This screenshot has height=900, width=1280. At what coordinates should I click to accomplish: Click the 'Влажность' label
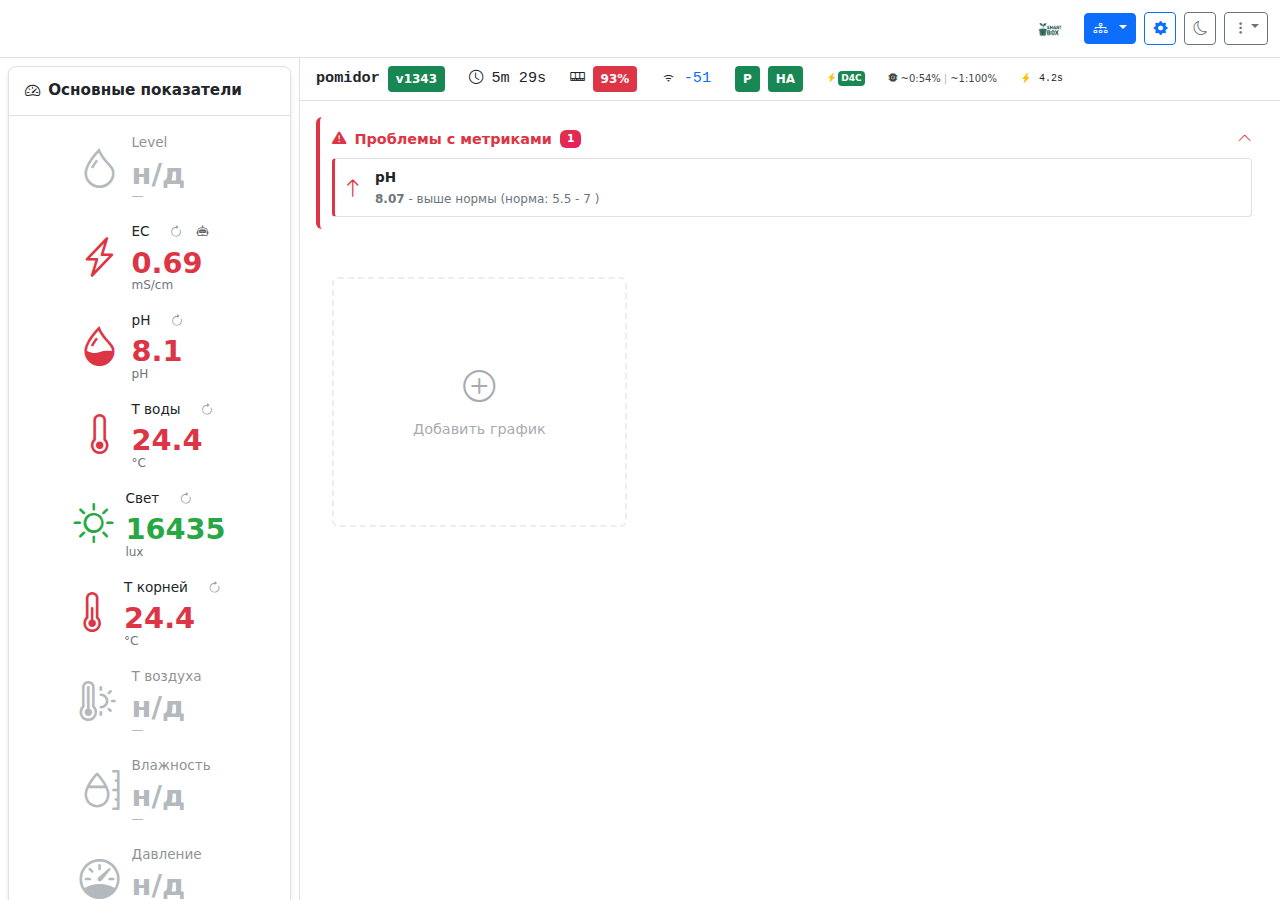pyautogui.click(x=171, y=765)
